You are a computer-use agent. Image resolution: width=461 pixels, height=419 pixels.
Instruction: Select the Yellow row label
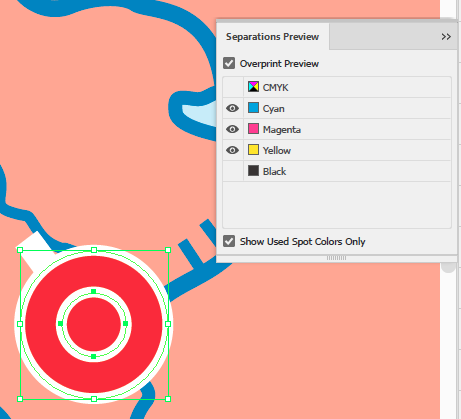coord(277,151)
